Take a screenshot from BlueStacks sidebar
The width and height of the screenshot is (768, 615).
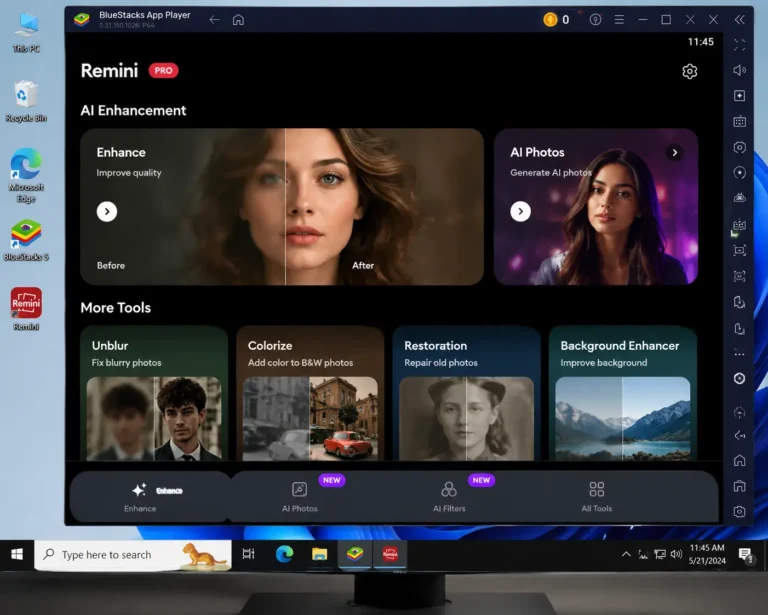[740, 251]
